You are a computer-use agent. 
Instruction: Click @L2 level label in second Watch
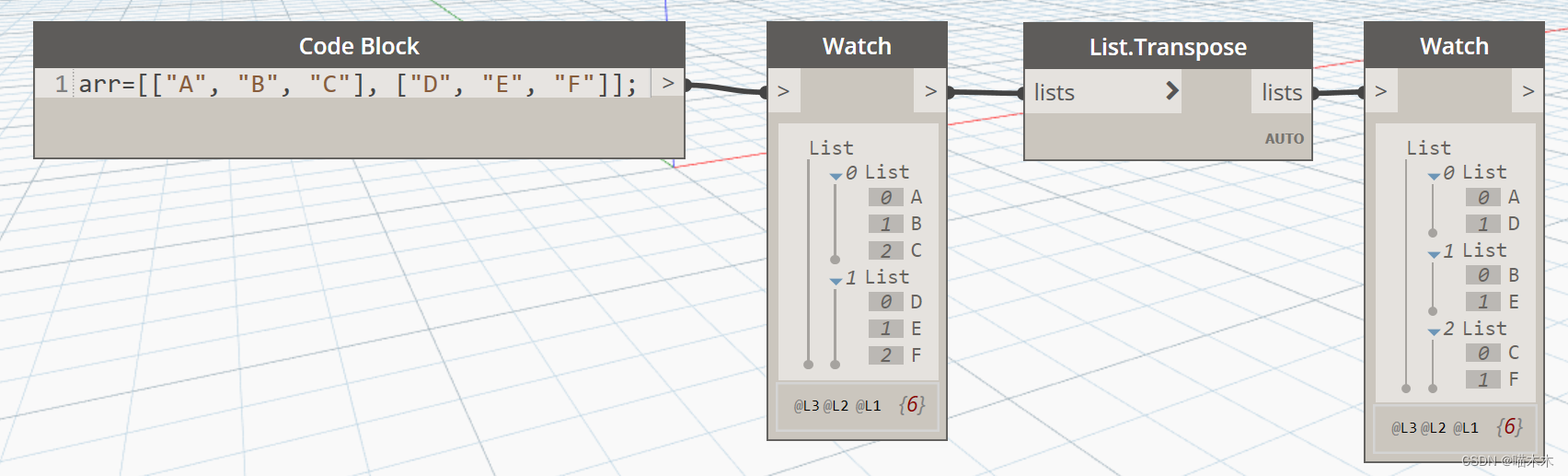[x=1433, y=428]
